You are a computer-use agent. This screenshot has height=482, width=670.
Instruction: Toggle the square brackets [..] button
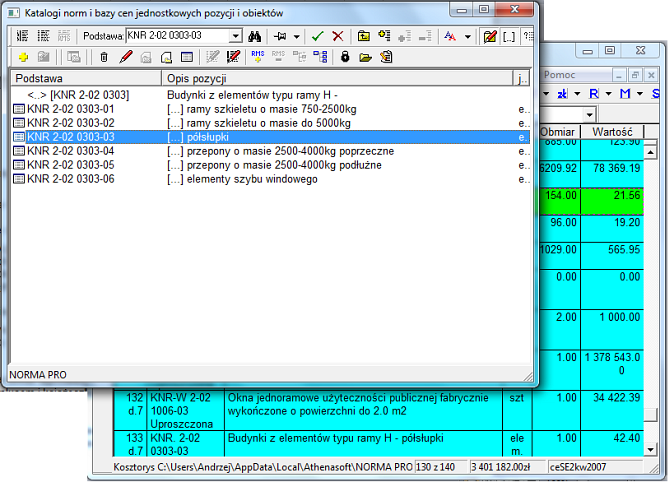508,36
